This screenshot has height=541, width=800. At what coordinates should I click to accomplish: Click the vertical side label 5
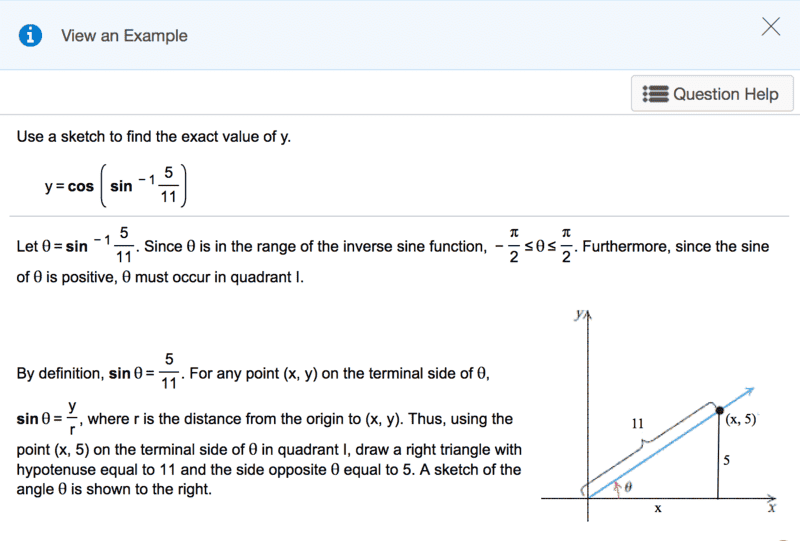point(727,460)
